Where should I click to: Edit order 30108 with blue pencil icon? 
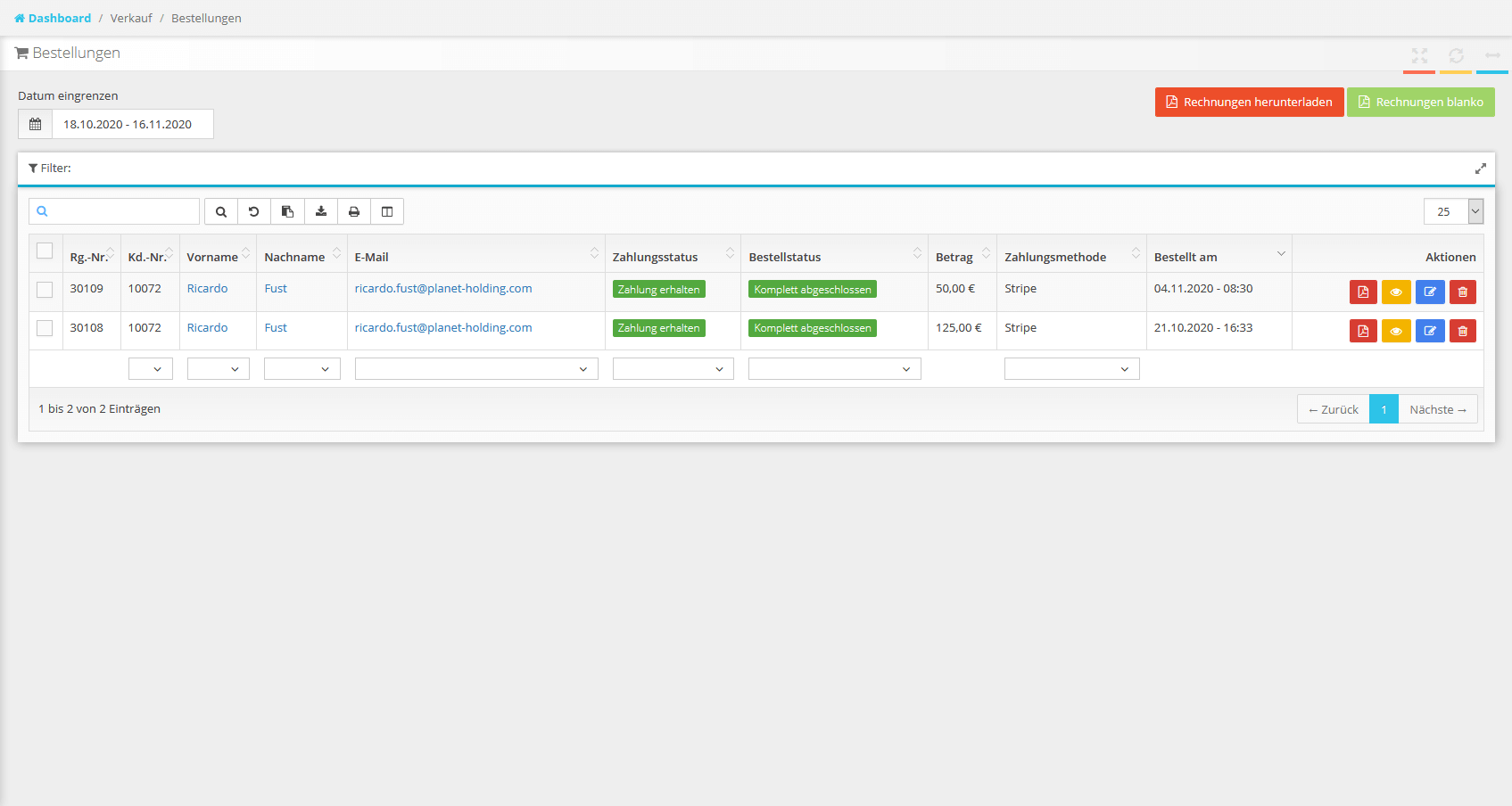point(1429,332)
